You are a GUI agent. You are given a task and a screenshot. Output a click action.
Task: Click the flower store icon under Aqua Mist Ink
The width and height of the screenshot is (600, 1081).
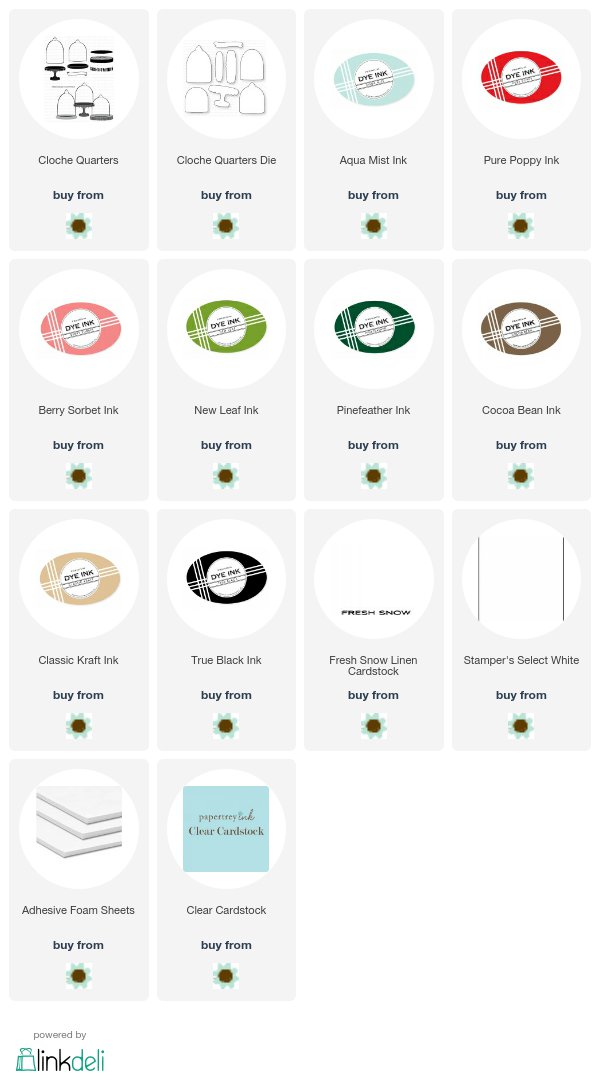[373, 225]
